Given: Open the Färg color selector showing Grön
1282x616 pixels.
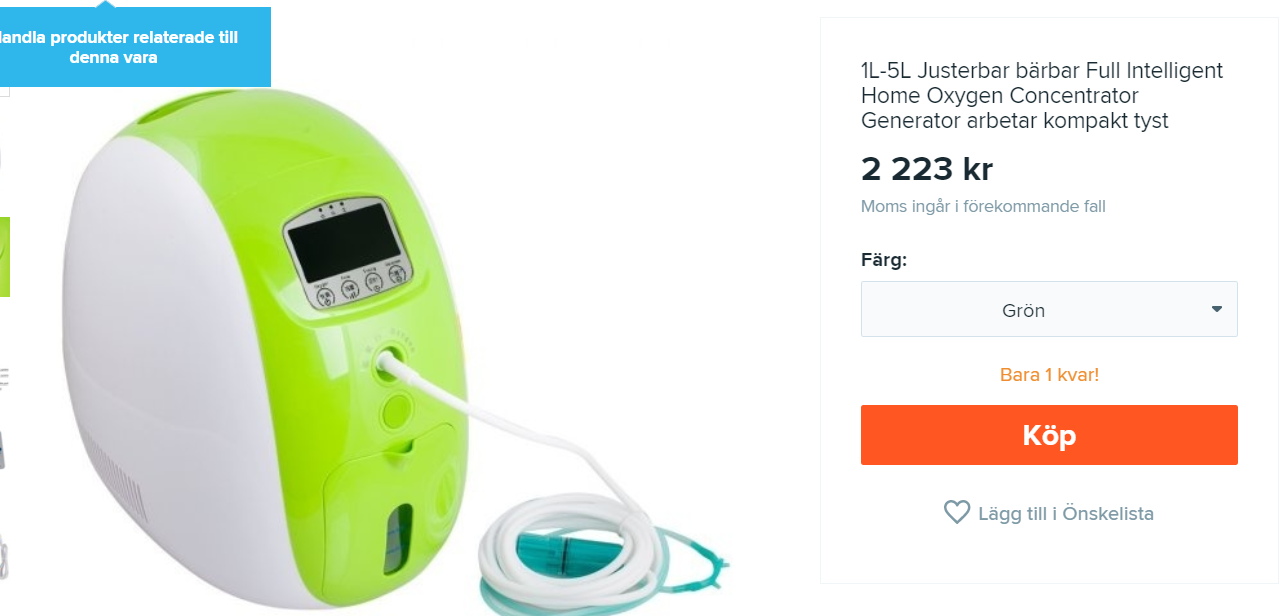Looking at the screenshot, I should coord(1049,309).
